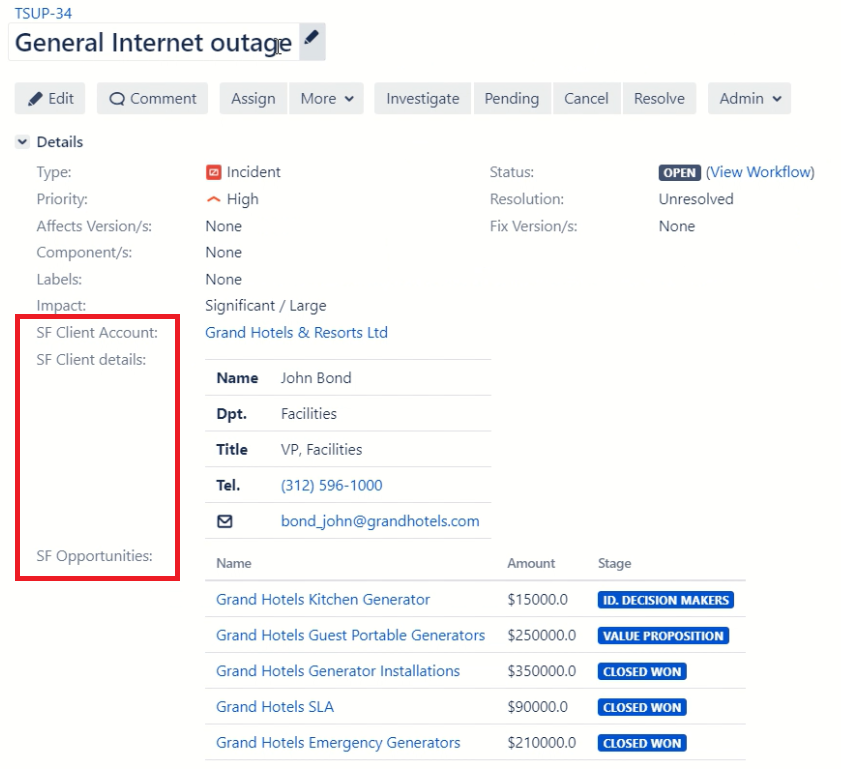
Task: Click the envelope icon in client details
Action: coord(225,521)
